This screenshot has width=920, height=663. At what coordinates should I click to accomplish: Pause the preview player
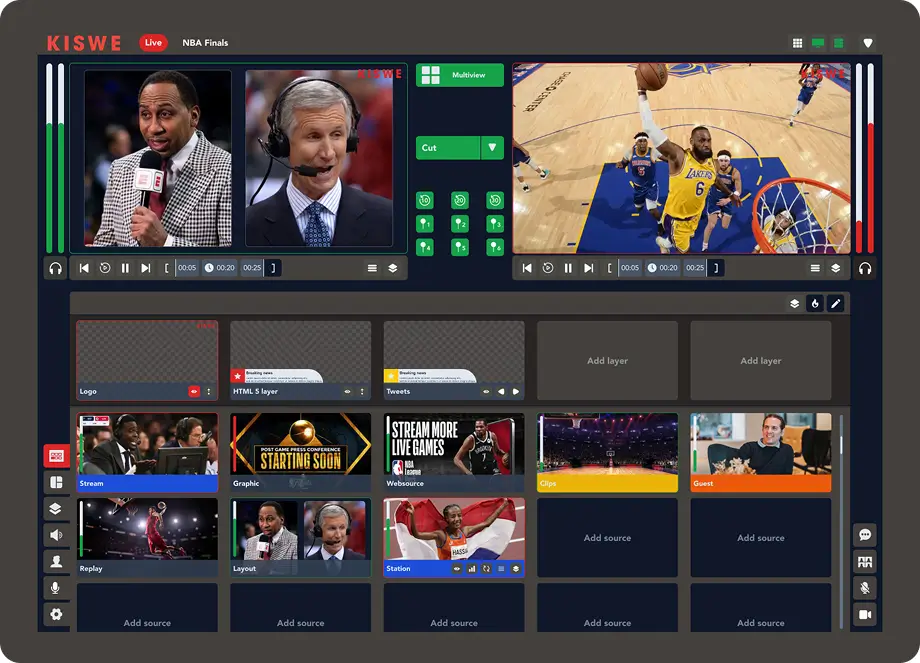tap(125, 268)
